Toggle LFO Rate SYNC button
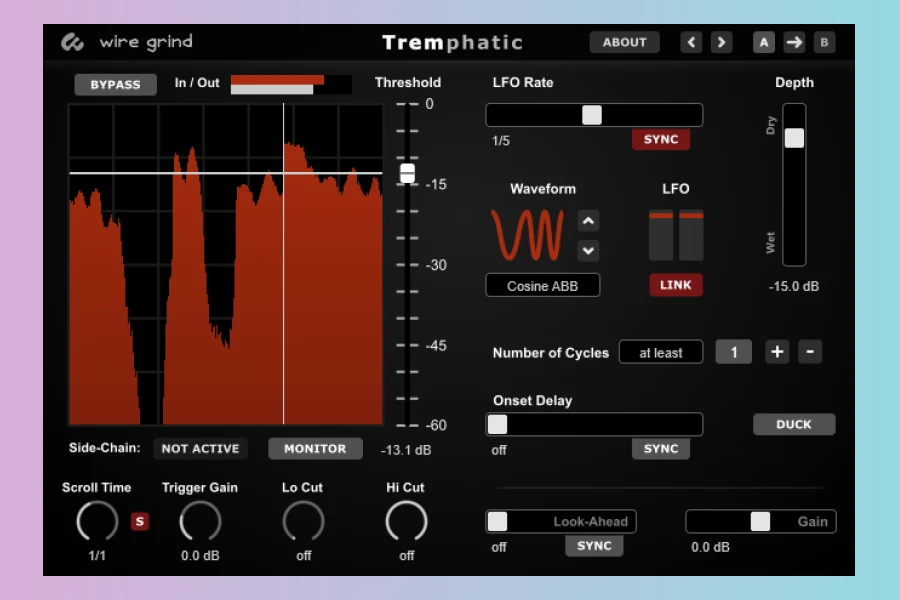The height and width of the screenshot is (600, 900). pos(661,140)
